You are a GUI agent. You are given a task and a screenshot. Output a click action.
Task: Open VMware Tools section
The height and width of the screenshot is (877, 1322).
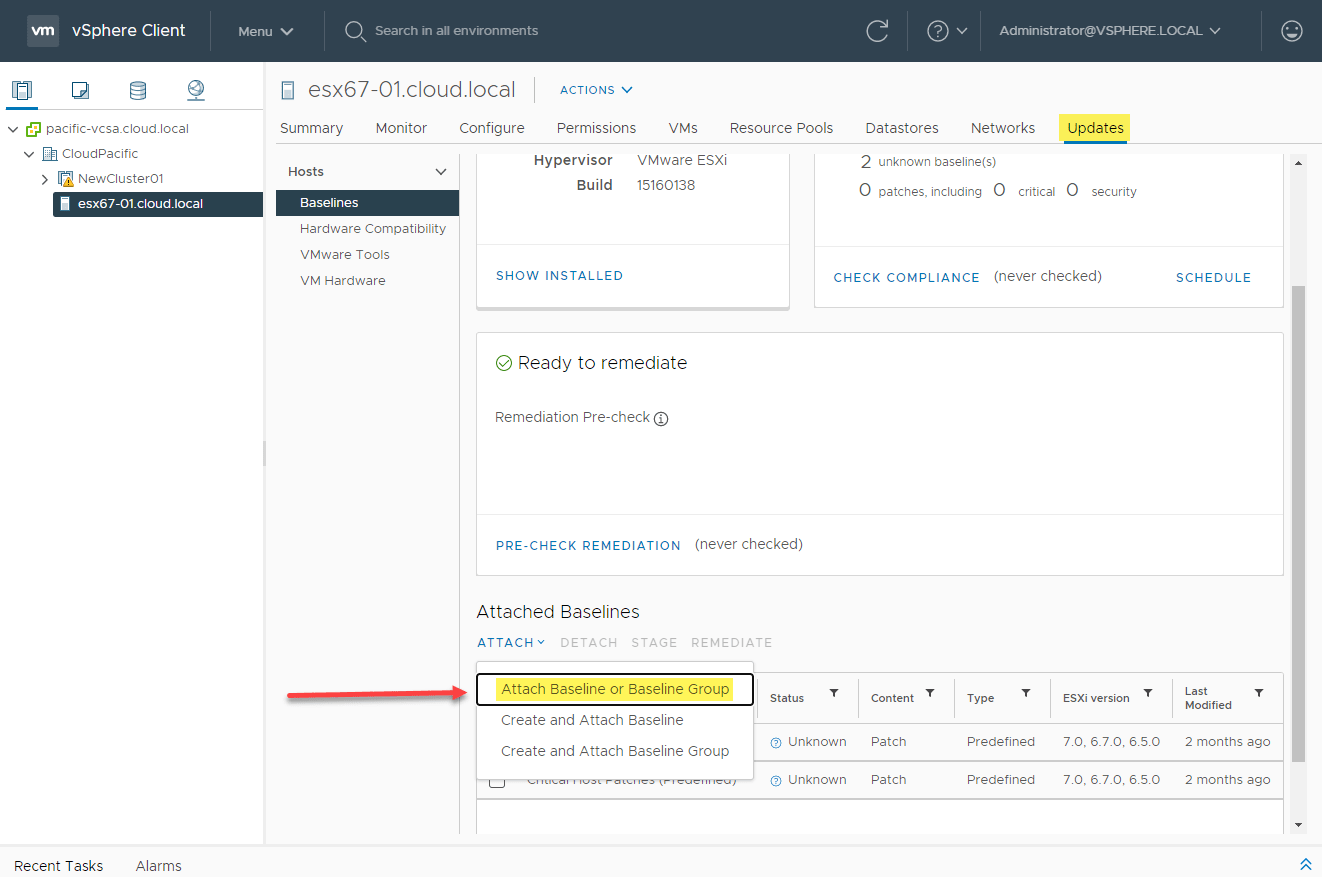click(x=345, y=255)
